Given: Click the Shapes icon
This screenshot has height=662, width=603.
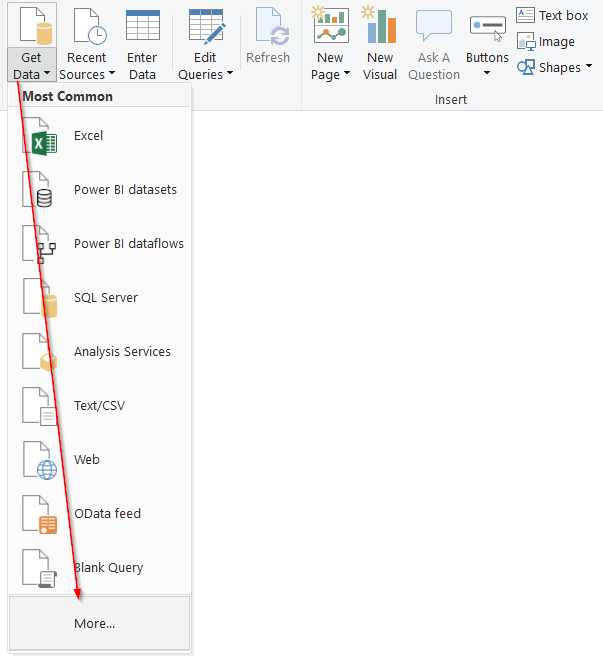Looking at the screenshot, I should [x=526, y=67].
